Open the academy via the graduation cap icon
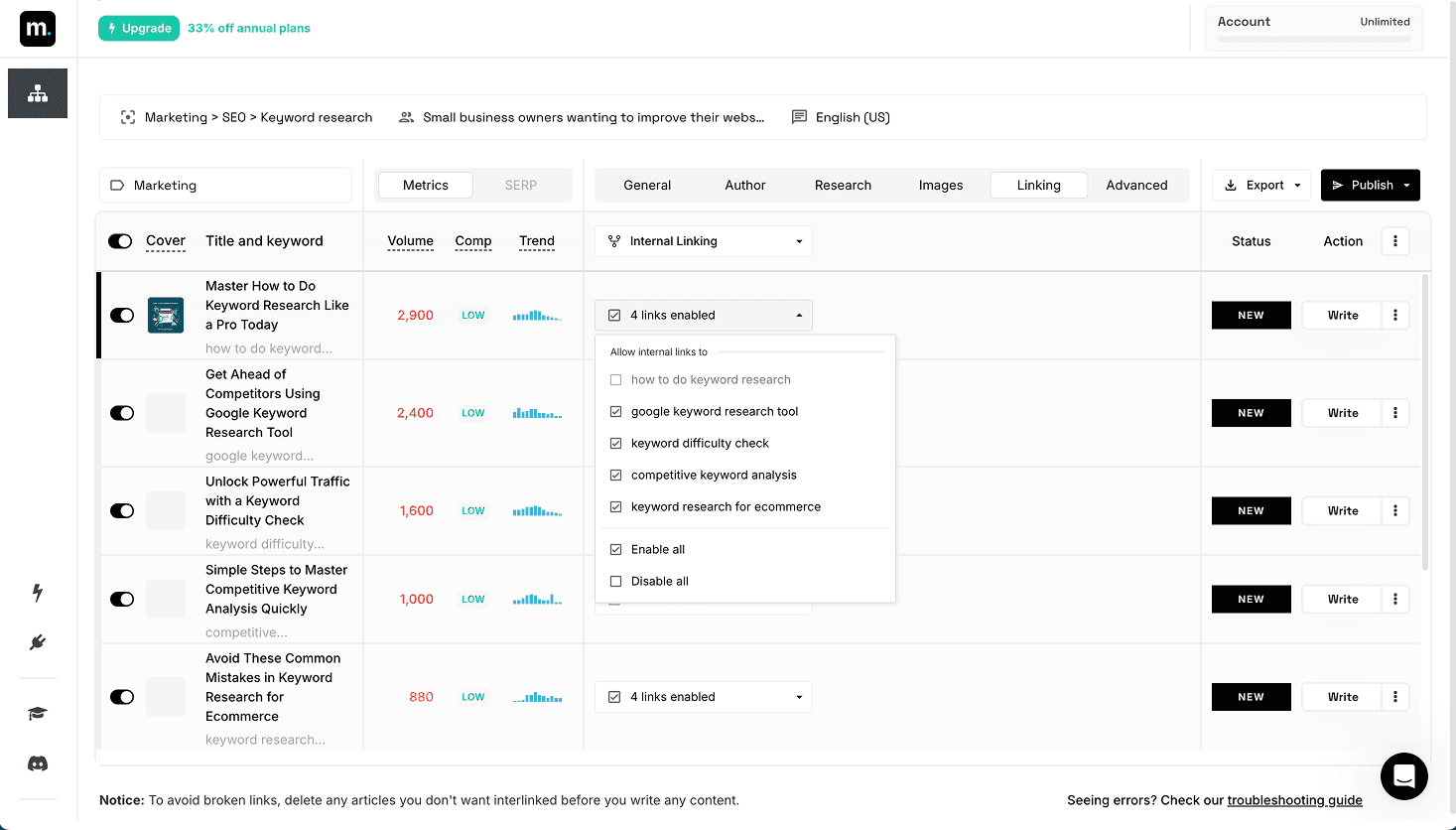This screenshot has width=1456, height=830. (x=37, y=714)
